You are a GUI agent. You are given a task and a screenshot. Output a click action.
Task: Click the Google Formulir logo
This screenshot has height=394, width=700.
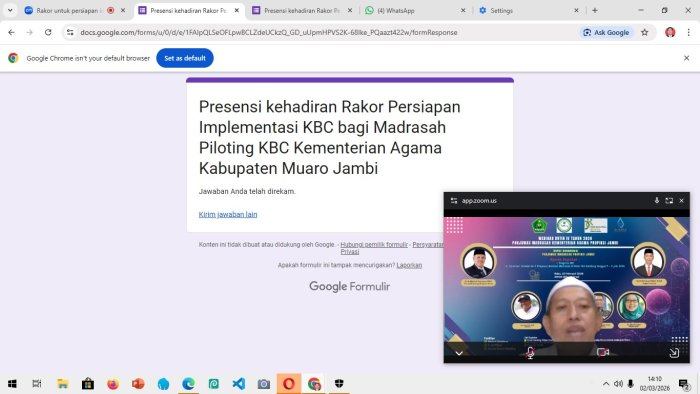coord(350,286)
